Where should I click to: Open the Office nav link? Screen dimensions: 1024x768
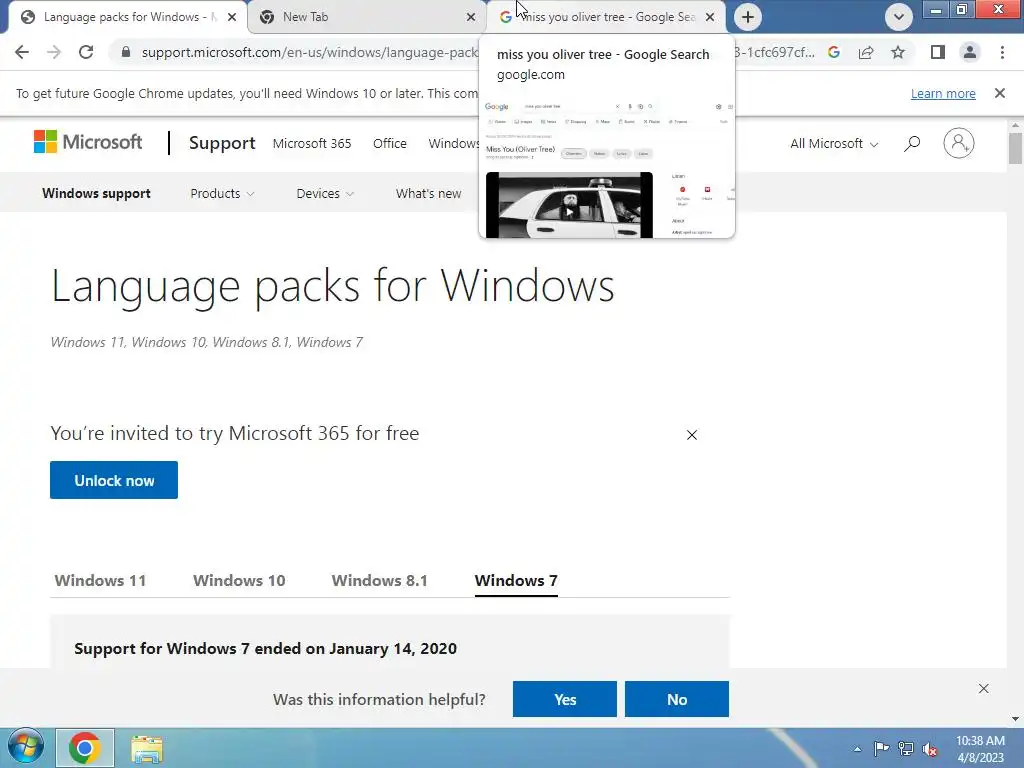pos(390,144)
